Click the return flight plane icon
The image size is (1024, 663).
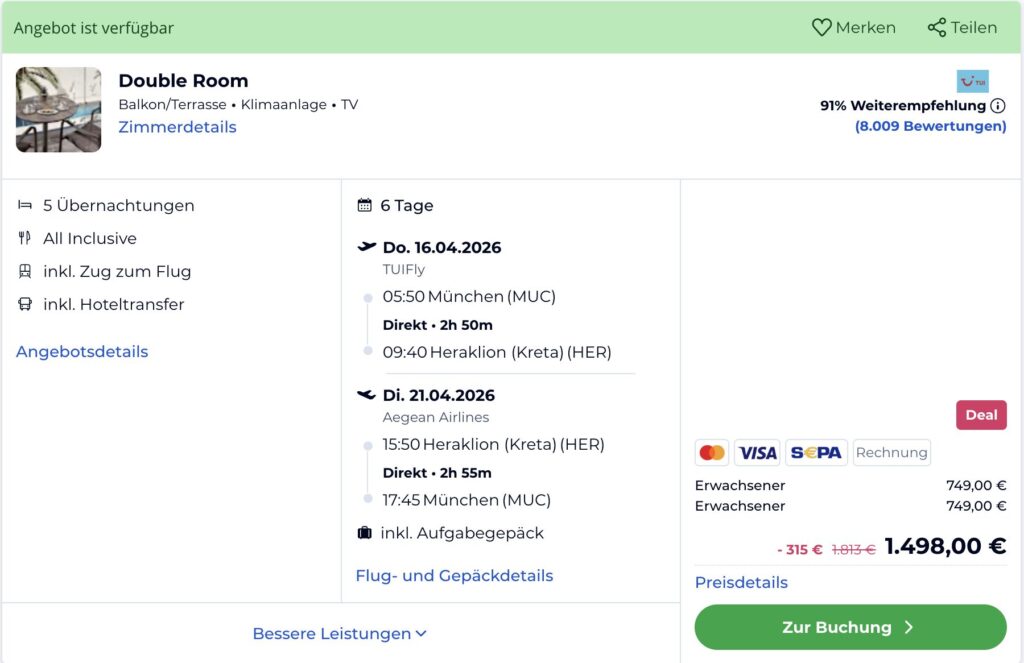(x=366, y=395)
